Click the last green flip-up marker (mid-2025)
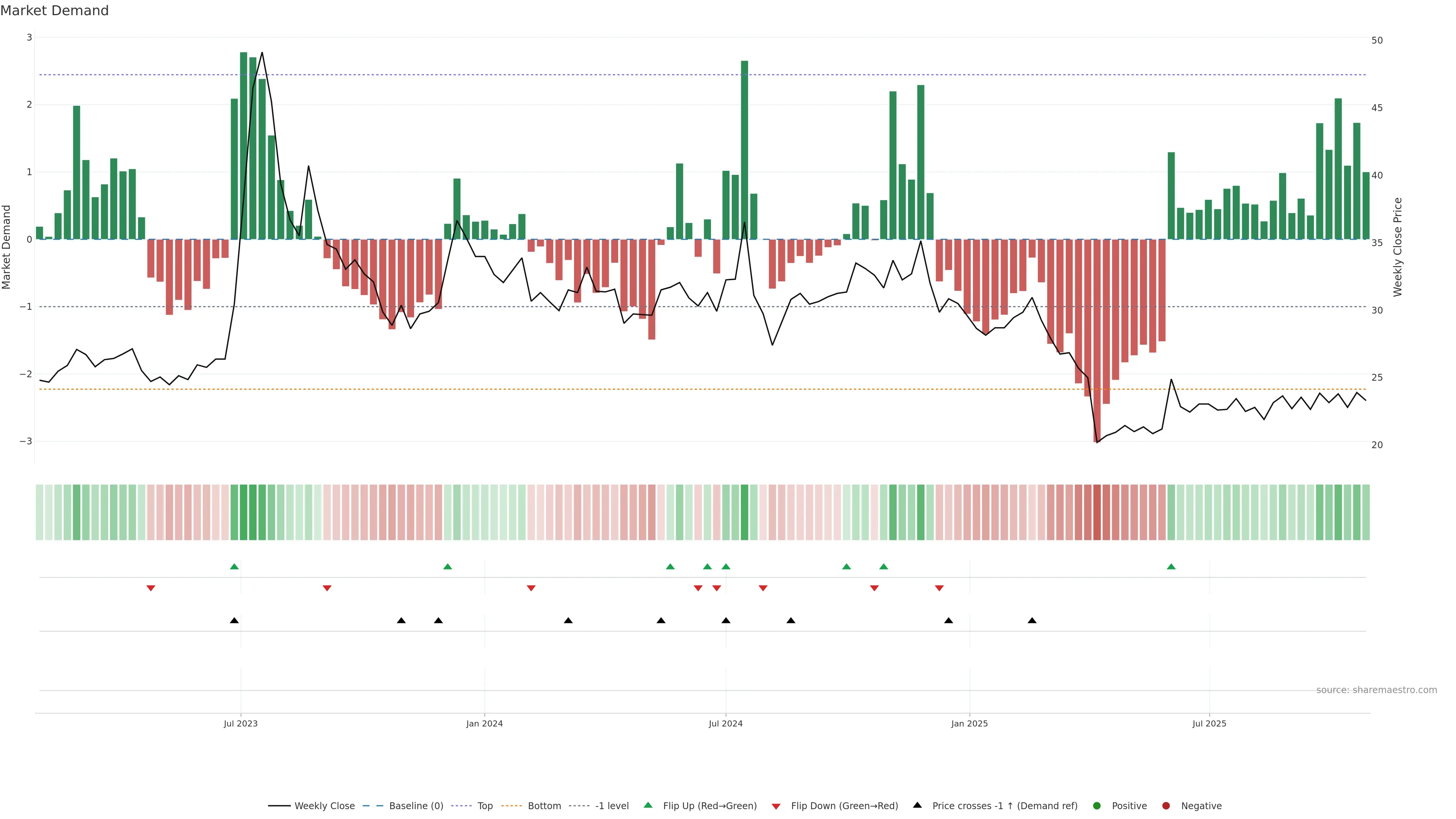The width and height of the screenshot is (1456, 819). click(x=1171, y=567)
